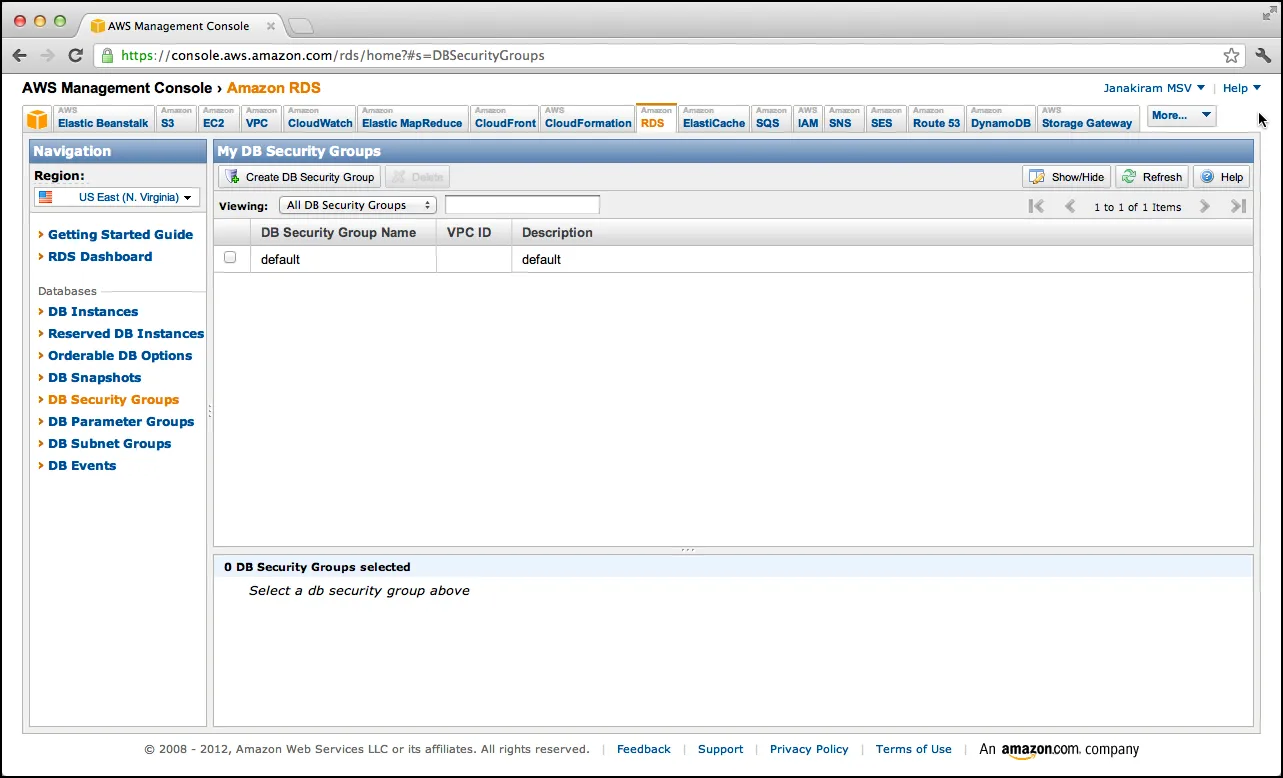1283x778 pixels.
Task: Click the Refresh button in the toolbar
Action: pyautogui.click(x=1152, y=177)
